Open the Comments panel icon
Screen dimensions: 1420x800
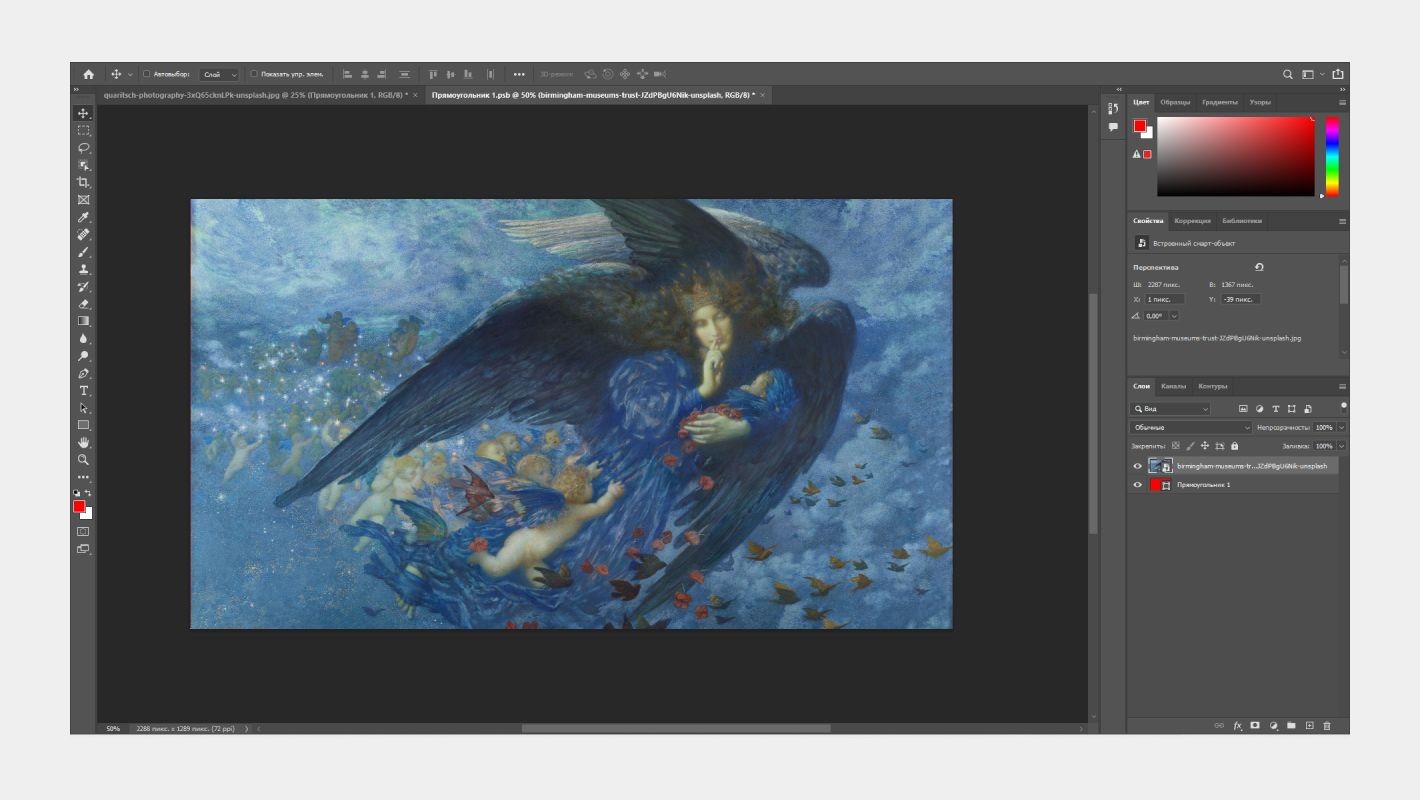1113,127
